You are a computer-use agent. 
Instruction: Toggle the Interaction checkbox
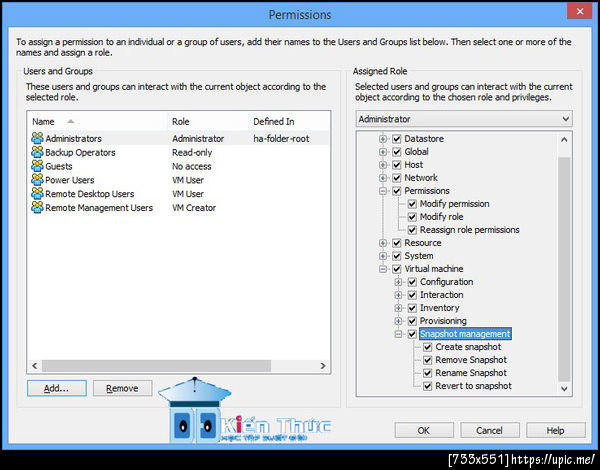412,295
